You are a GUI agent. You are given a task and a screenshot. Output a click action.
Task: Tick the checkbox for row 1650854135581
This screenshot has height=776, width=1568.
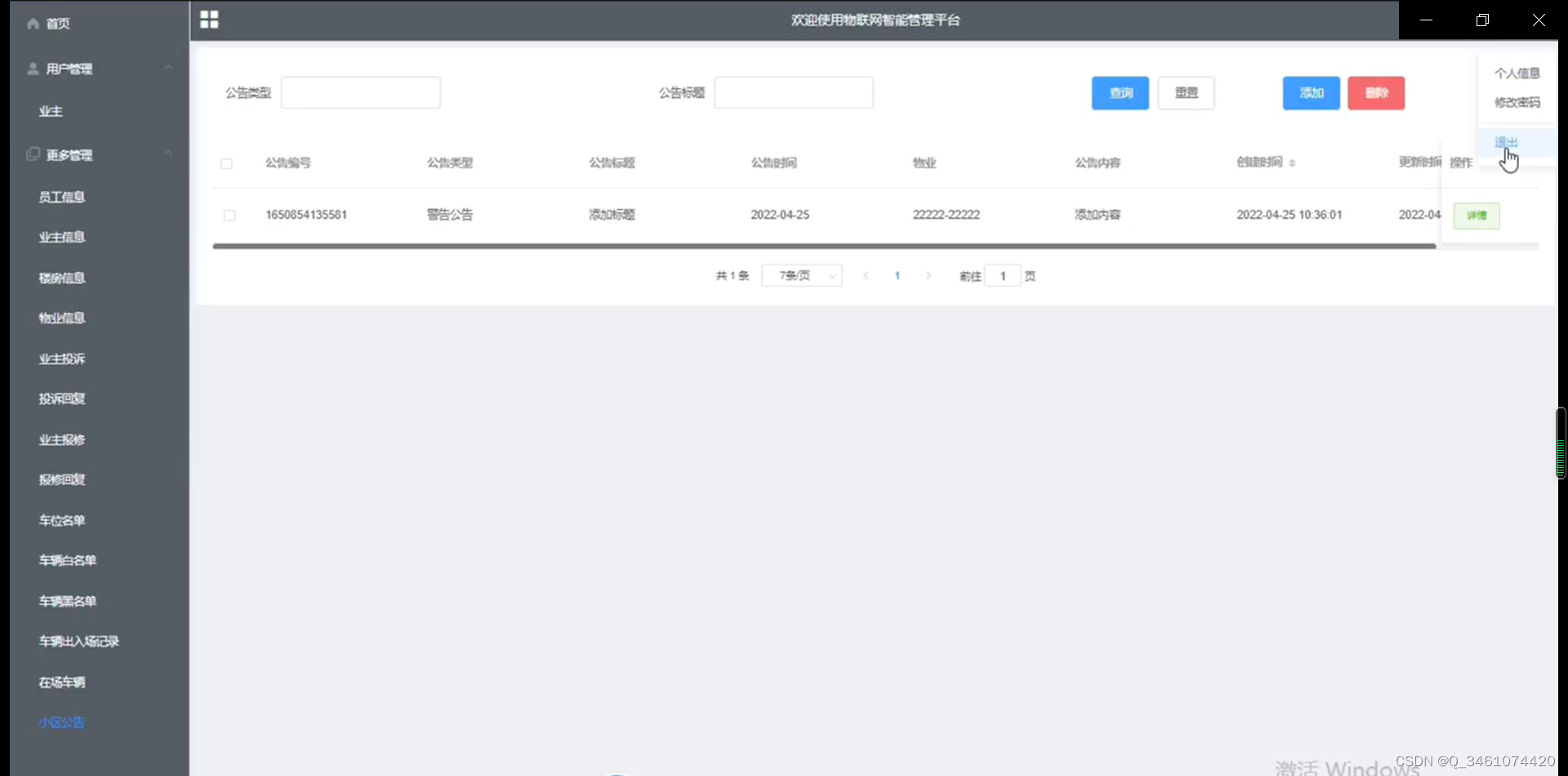tap(229, 215)
